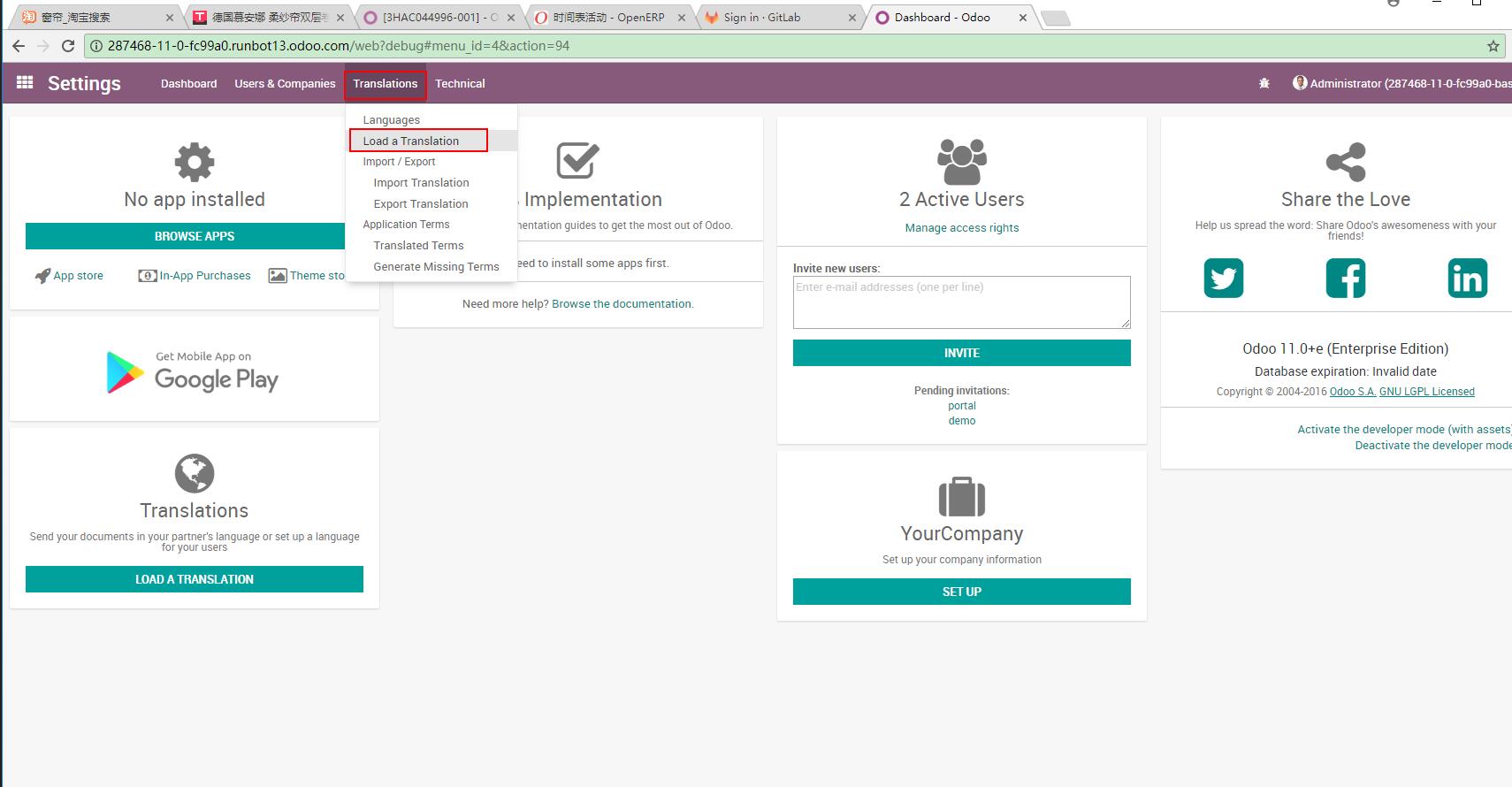Click the invite e-mail addresses field
The width and height of the screenshot is (1512, 787).
pyautogui.click(x=961, y=302)
